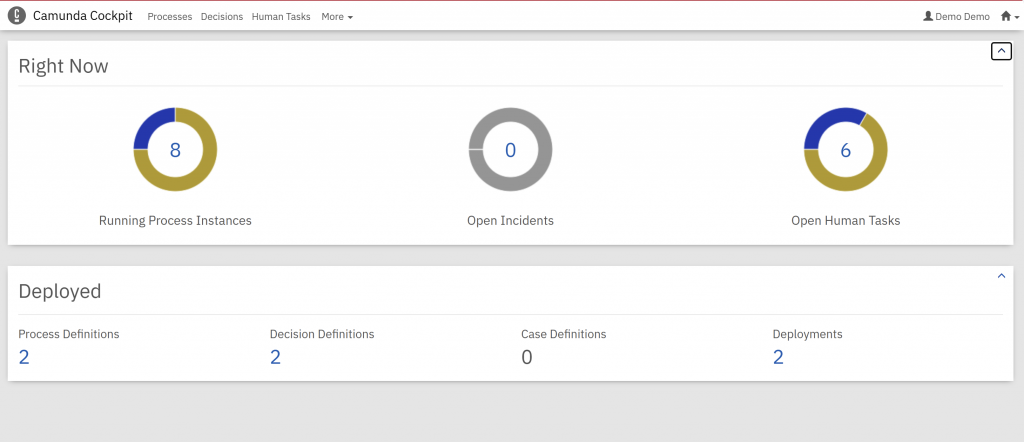Open the Decision Definitions count 2

276,357
